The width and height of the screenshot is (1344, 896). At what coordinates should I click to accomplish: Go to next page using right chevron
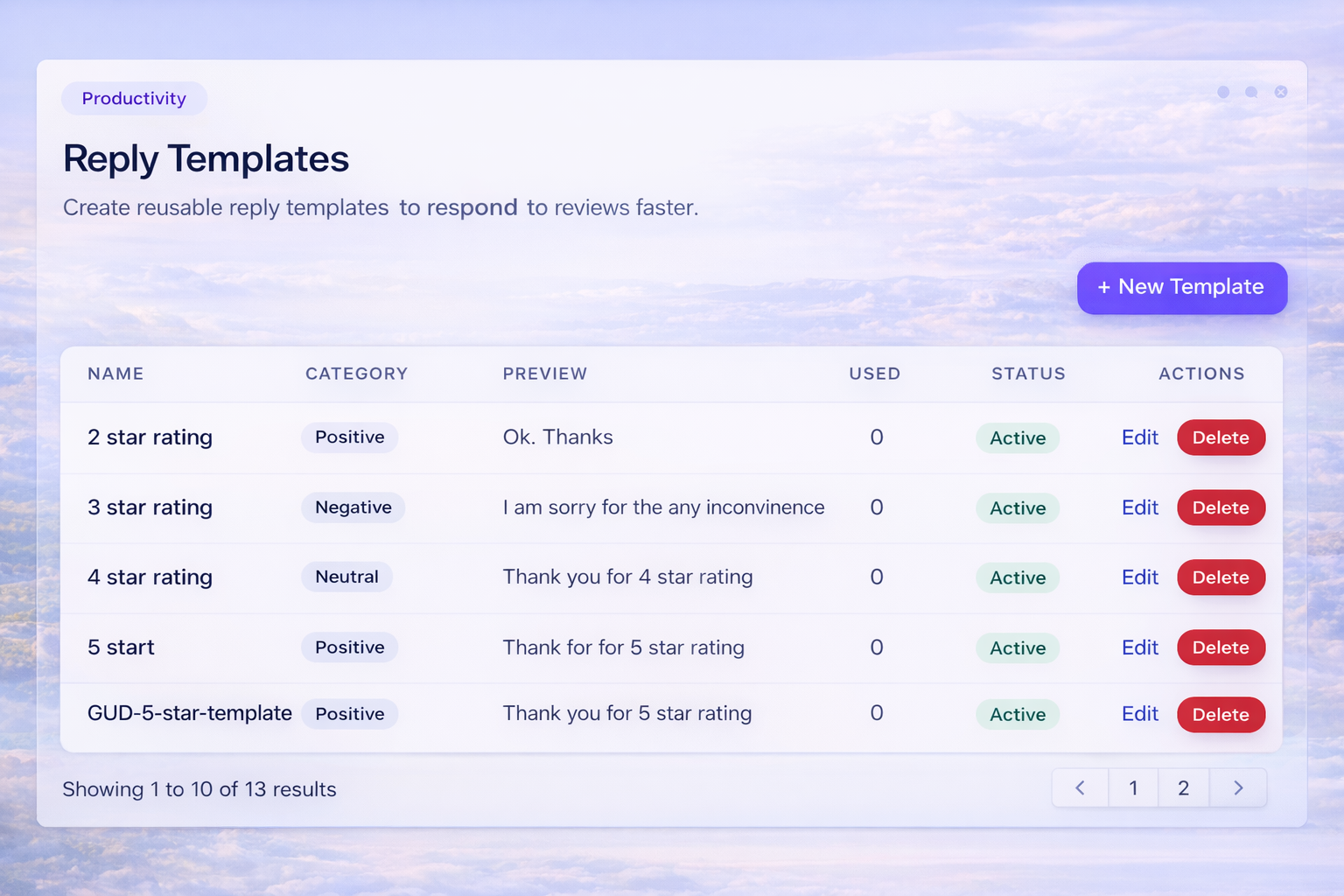coord(1238,788)
